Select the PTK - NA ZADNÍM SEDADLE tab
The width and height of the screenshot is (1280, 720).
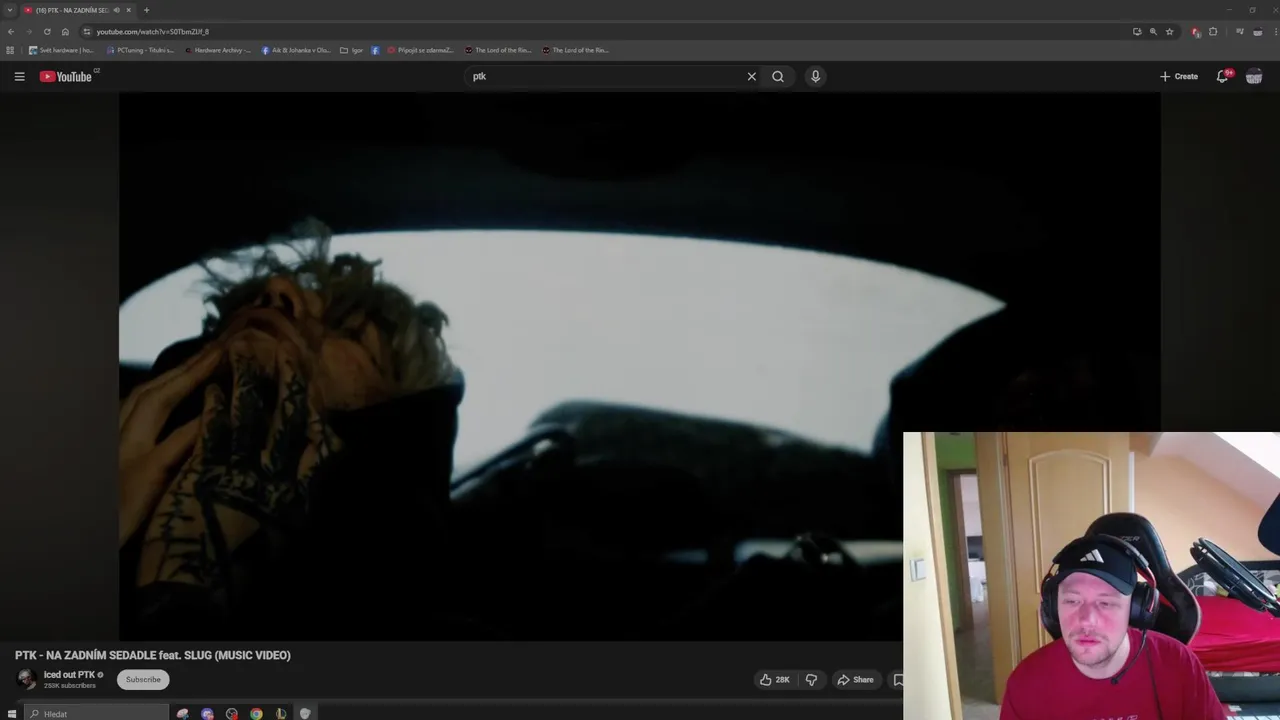coord(70,10)
